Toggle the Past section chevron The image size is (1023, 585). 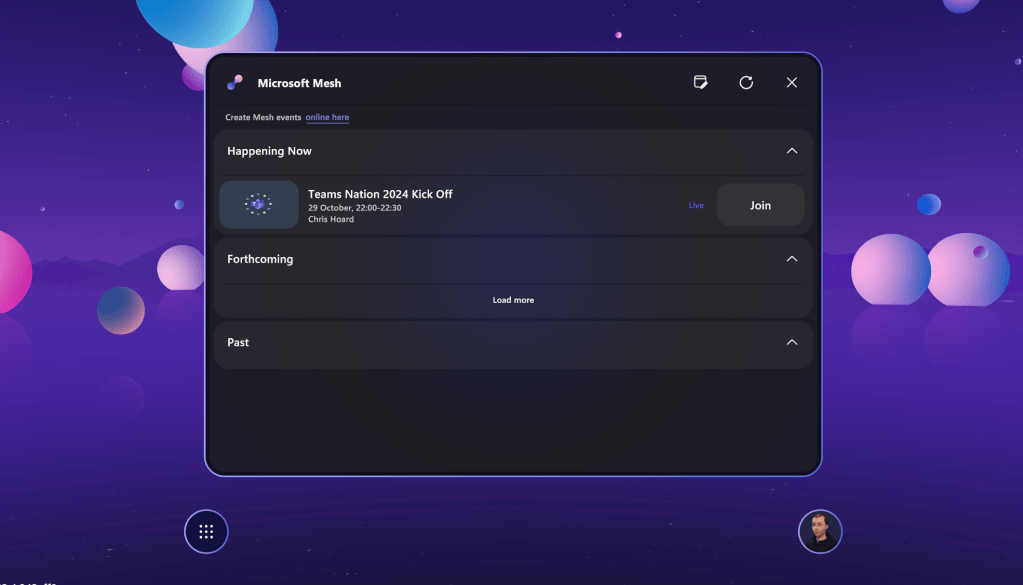click(x=792, y=342)
